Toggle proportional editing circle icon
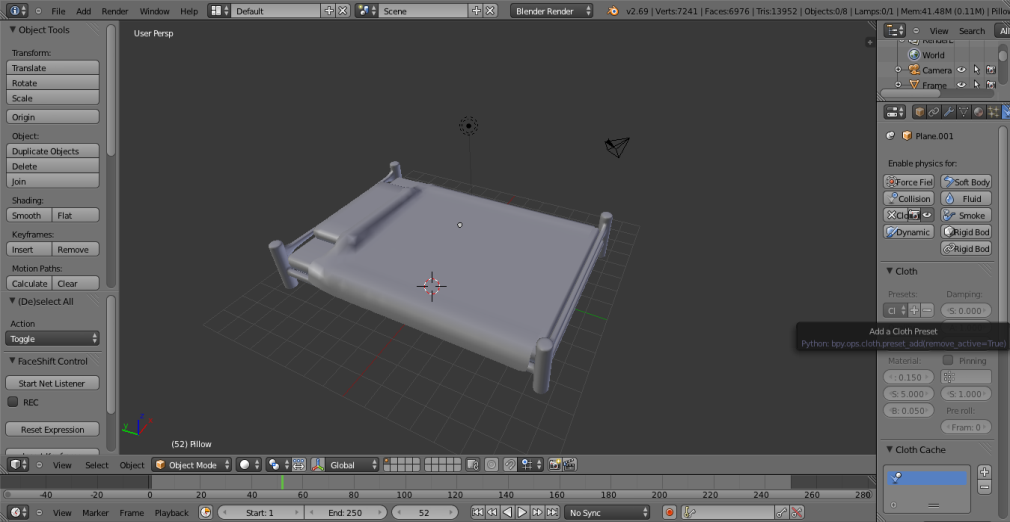Image resolution: width=1010 pixels, height=522 pixels. [491, 465]
